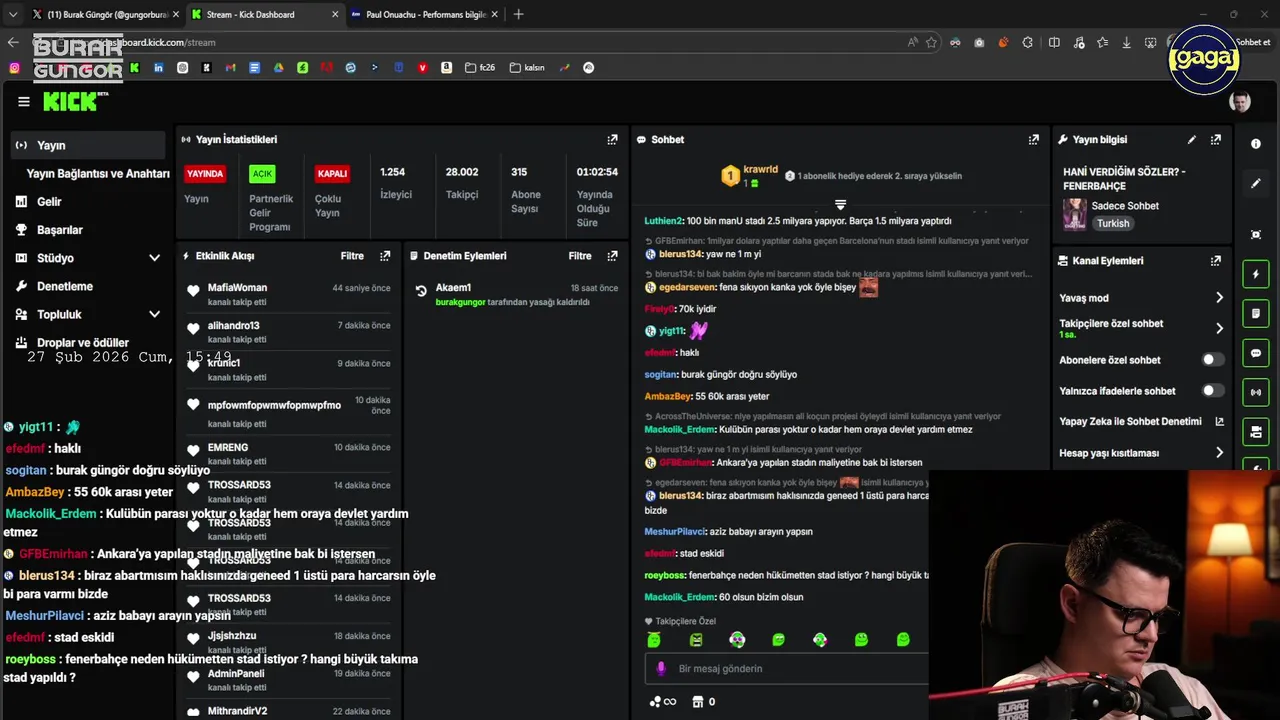Open profile avatar at top right
This screenshot has height=720, width=1280.
(1240, 102)
